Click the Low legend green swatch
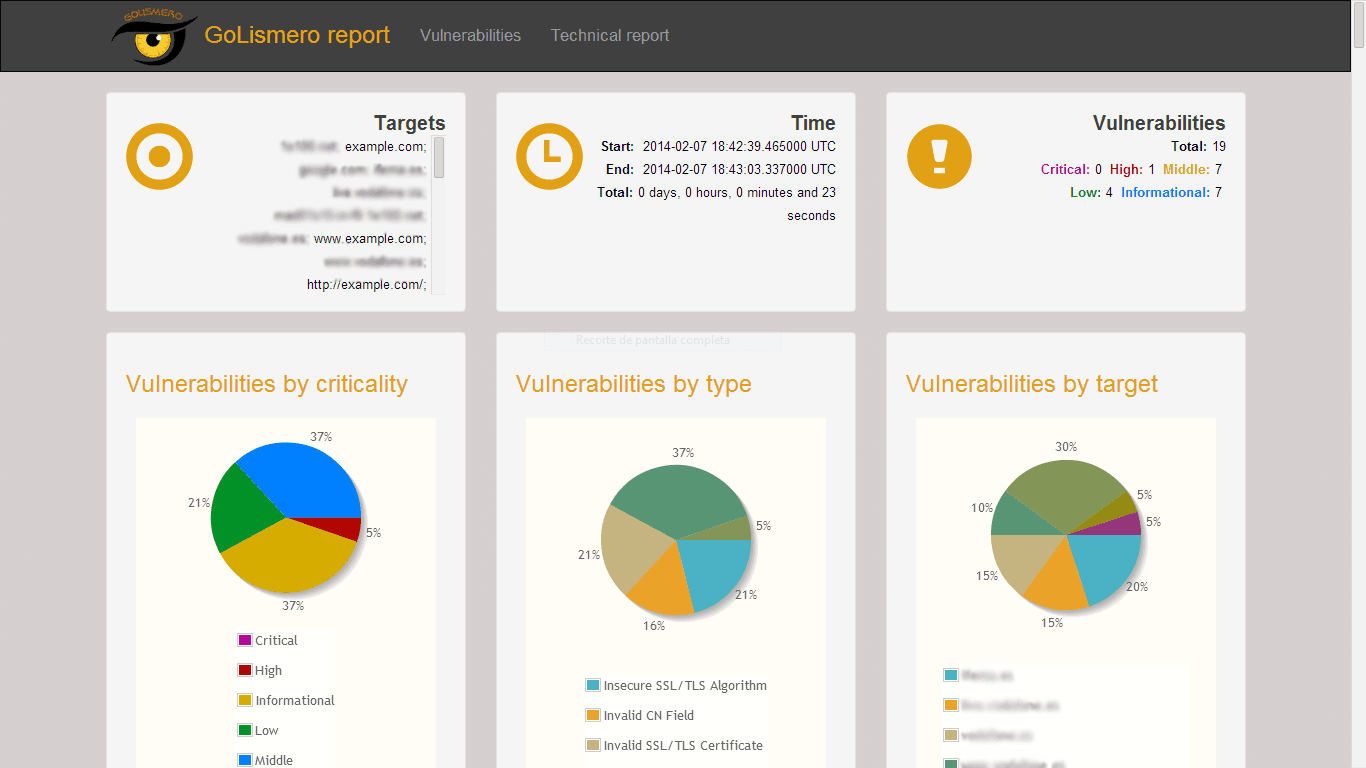The height and width of the screenshot is (768, 1366). point(244,730)
